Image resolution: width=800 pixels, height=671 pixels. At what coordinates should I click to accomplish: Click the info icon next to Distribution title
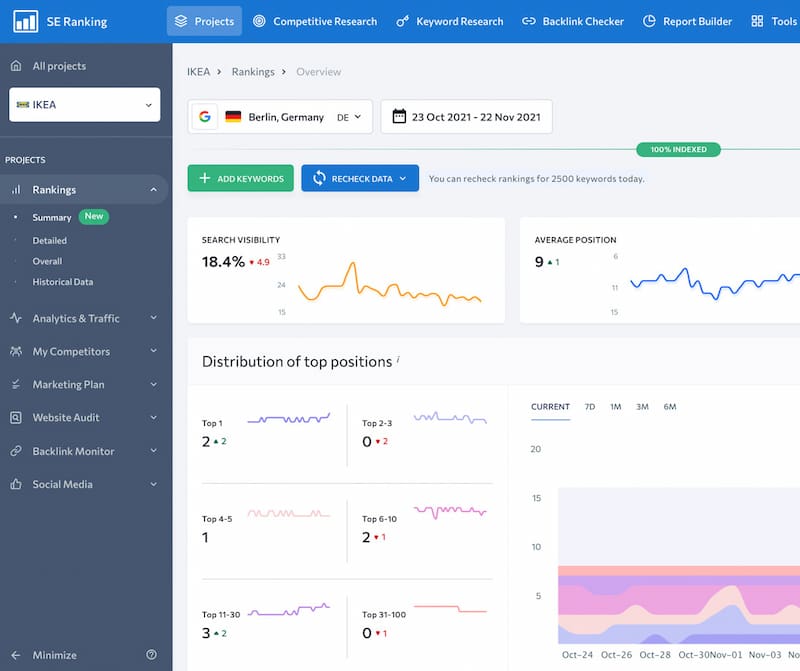(398, 359)
